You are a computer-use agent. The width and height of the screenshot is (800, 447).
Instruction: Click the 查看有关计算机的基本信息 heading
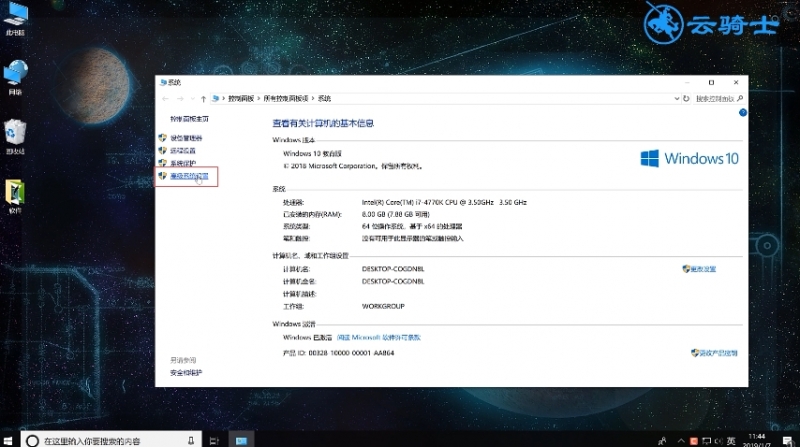coord(323,123)
